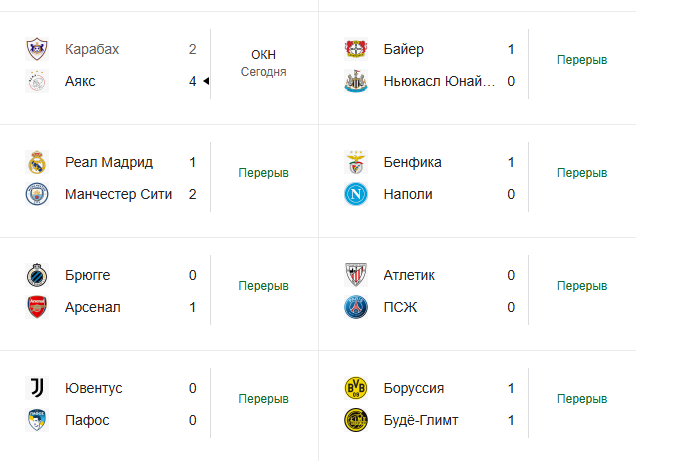The width and height of the screenshot is (674, 461).
Task: Click the Пафос team name
Action: click(x=86, y=420)
